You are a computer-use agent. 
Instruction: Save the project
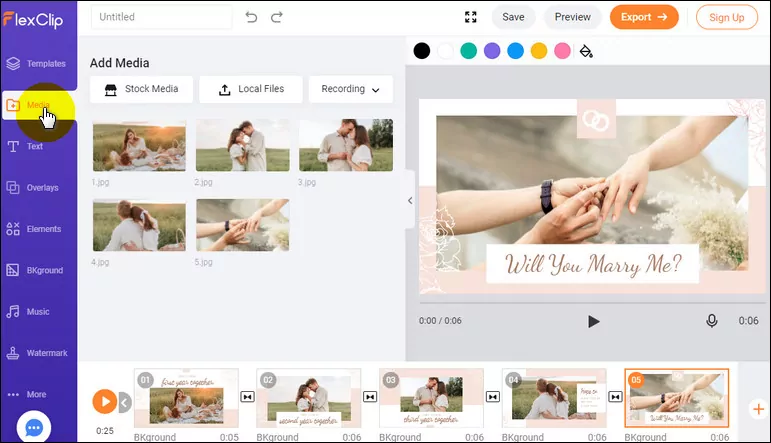513,17
